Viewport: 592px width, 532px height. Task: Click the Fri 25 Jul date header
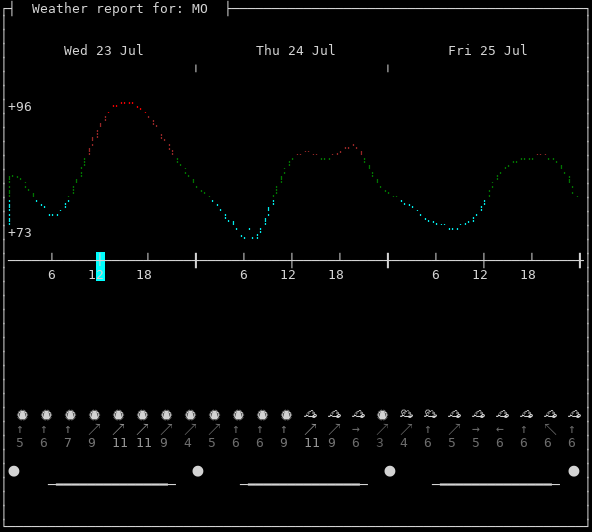487,50
